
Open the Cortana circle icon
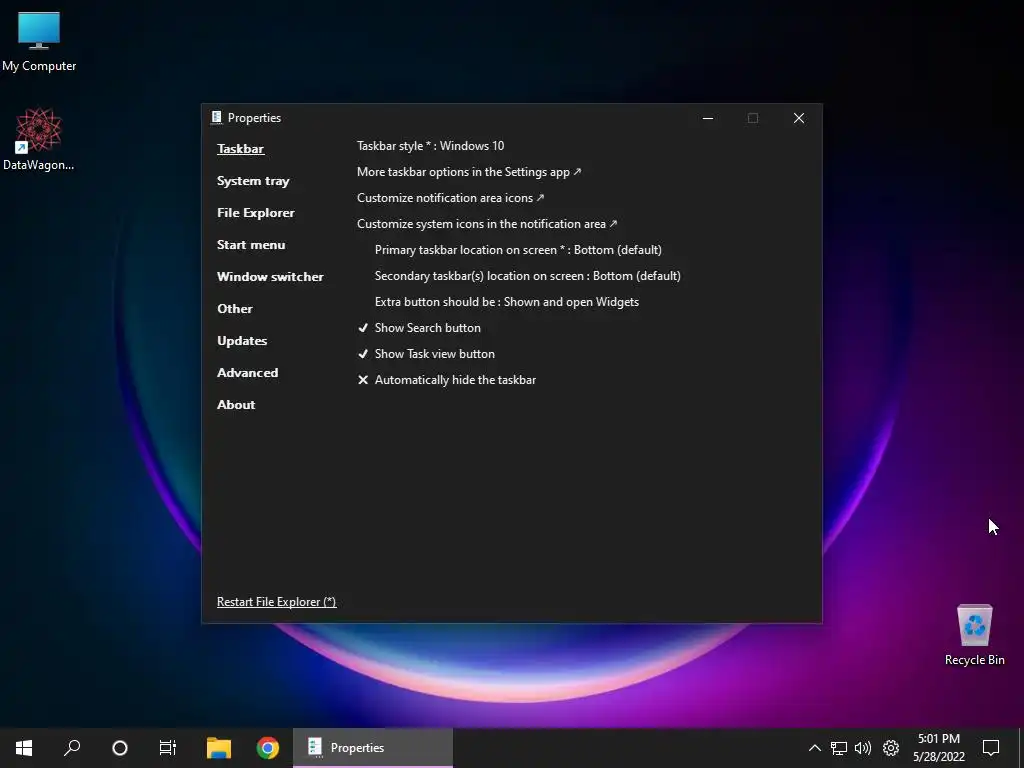120,748
